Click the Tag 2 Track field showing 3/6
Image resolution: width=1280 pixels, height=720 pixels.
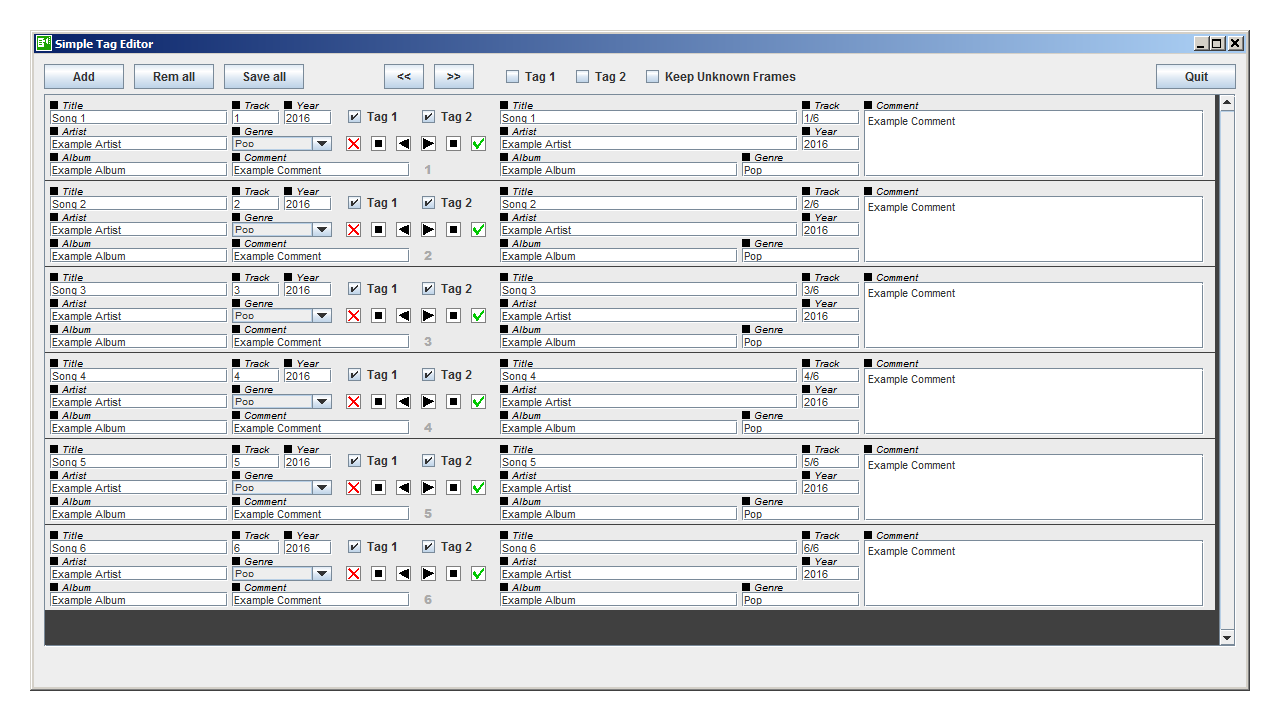coord(830,290)
